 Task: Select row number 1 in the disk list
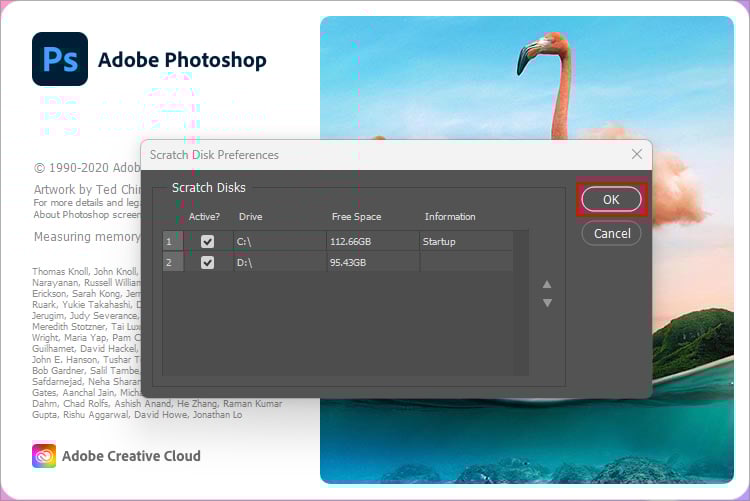coord(173,242)
